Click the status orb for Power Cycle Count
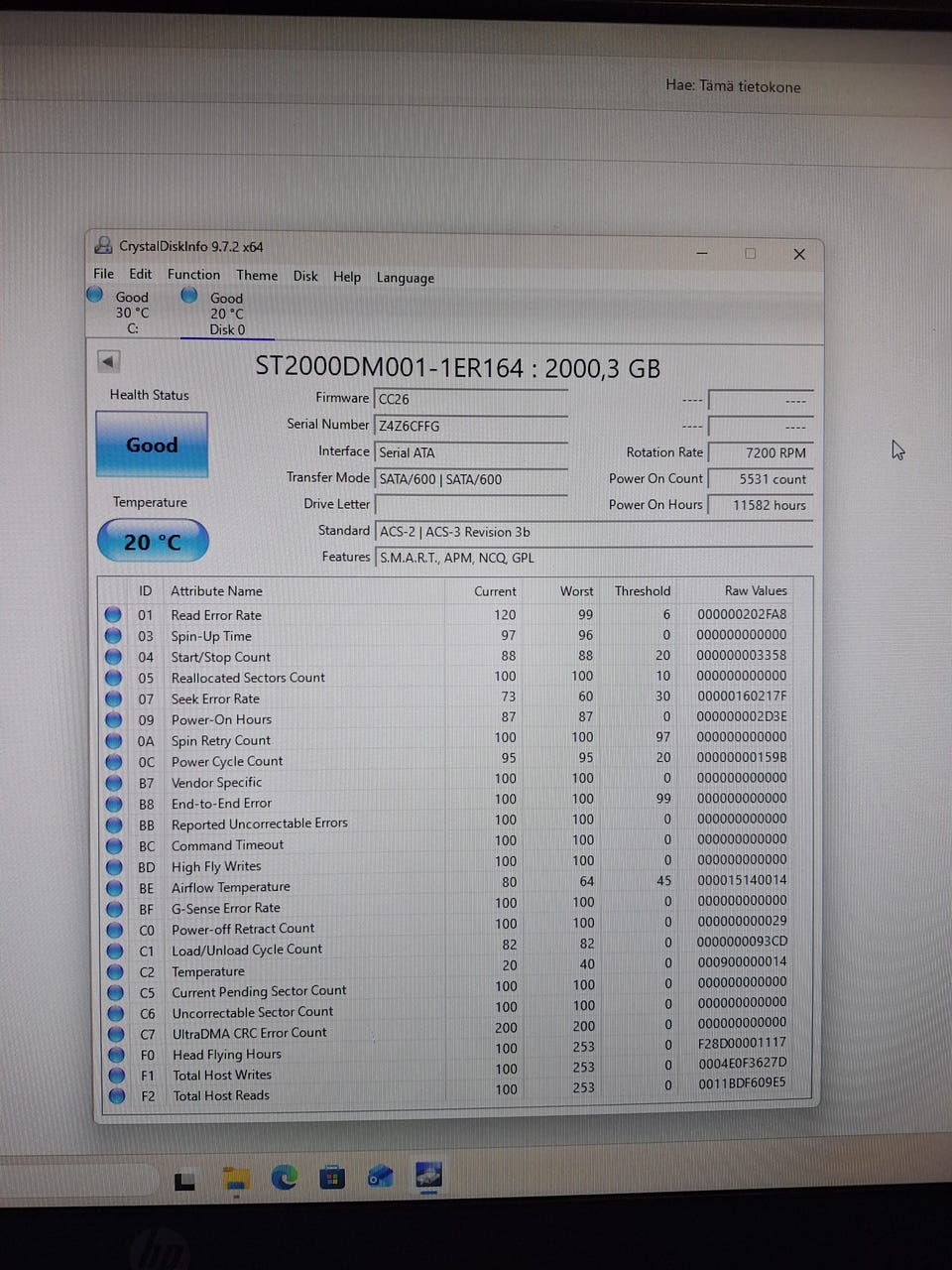Screen dimensions: 952x1270 pos(114,762)
